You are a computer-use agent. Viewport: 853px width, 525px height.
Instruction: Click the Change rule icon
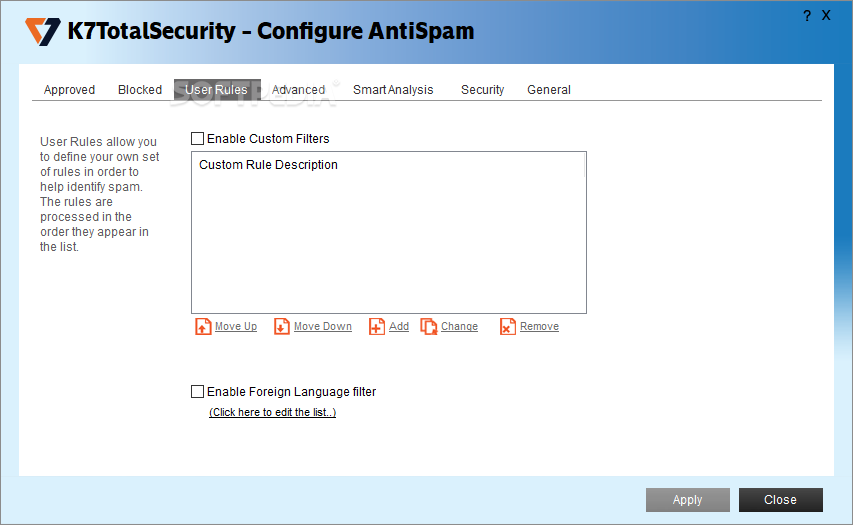(429, 326)
